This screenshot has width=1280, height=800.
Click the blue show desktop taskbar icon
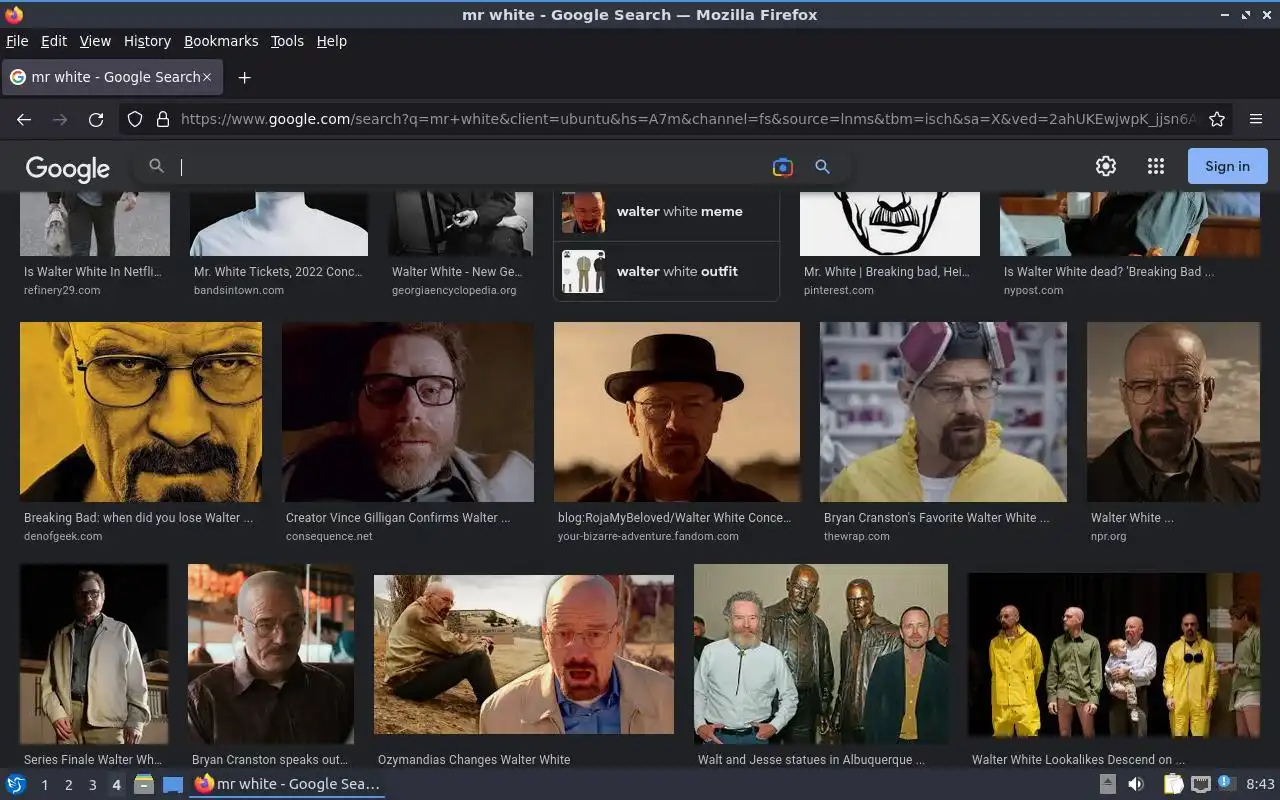tap(173, 785)
